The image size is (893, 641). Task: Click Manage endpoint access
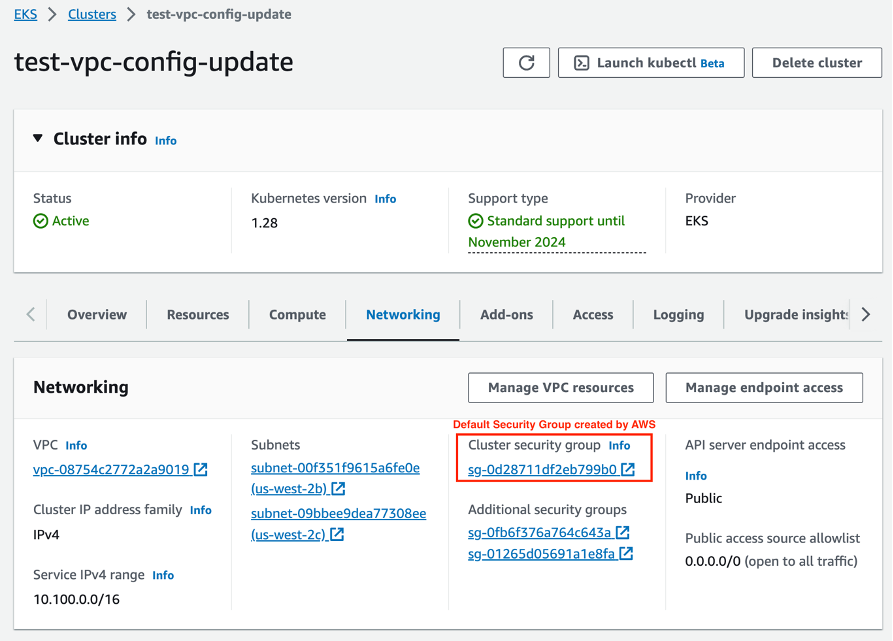tap(764, 387)
